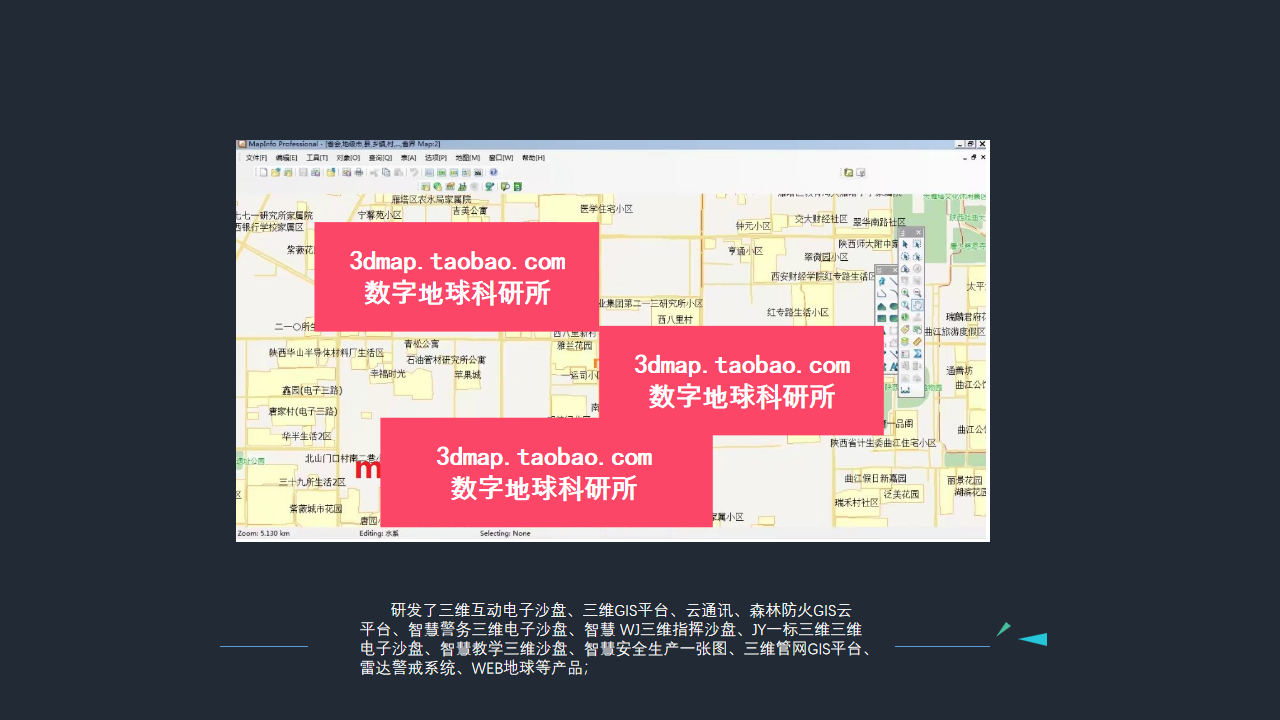This screenshot has height=720, width=1280.
Task: Click the blue Help question-mark icon
Action: pyautogui.click(x=493, y=172)
